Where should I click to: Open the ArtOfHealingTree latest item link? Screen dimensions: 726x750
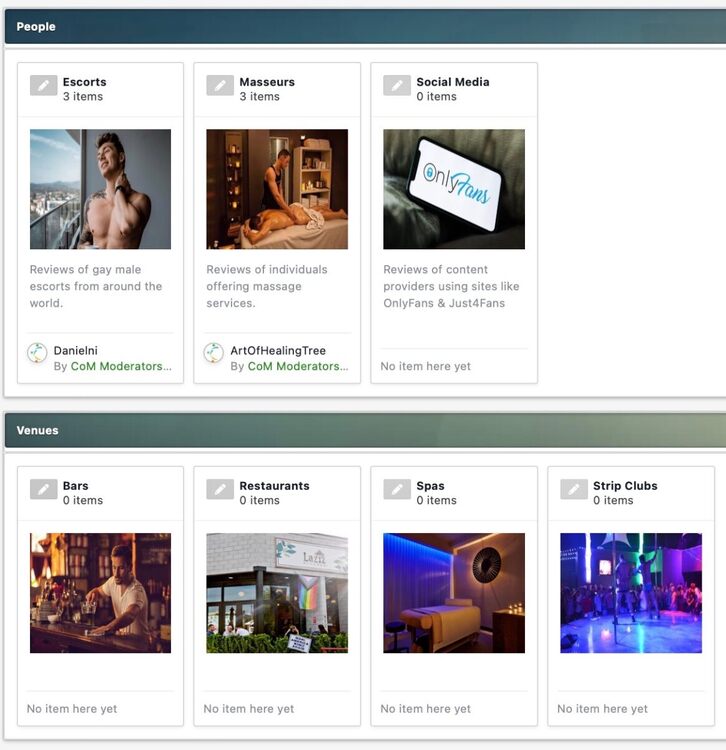tap(278, 351)
